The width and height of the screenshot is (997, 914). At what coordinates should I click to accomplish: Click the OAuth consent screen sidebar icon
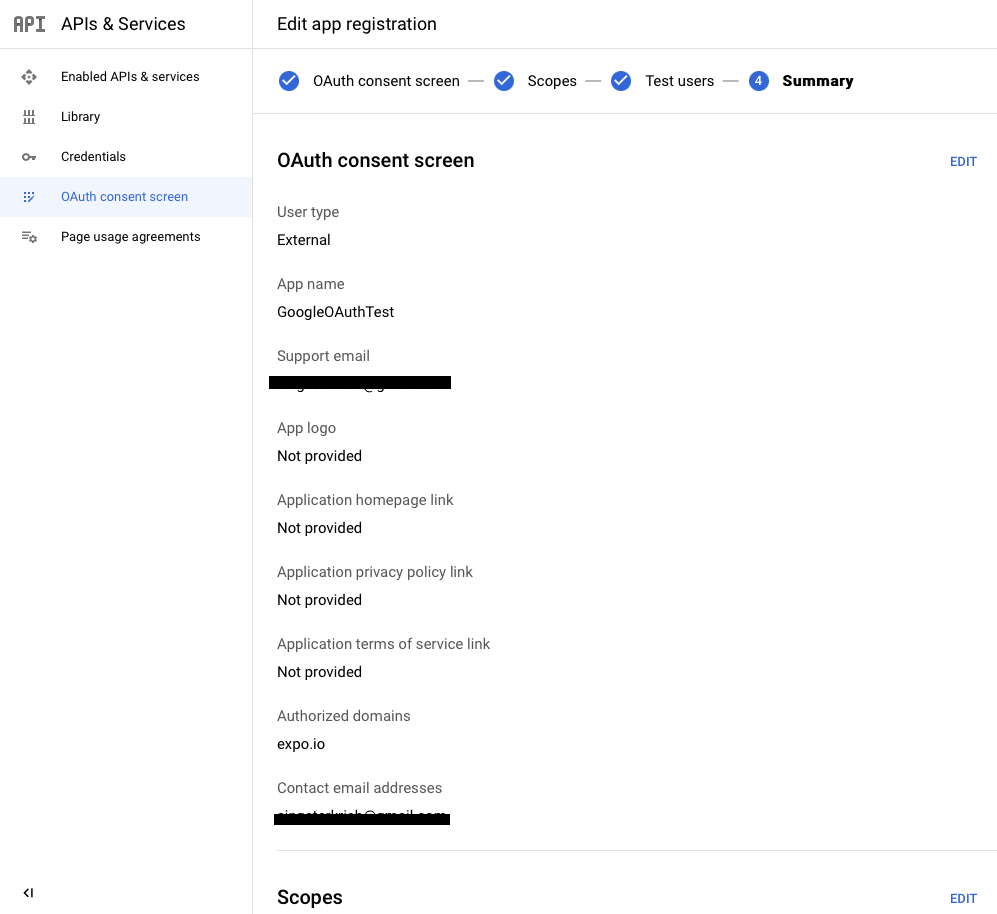pyautogui.click(x=29, y=197)
